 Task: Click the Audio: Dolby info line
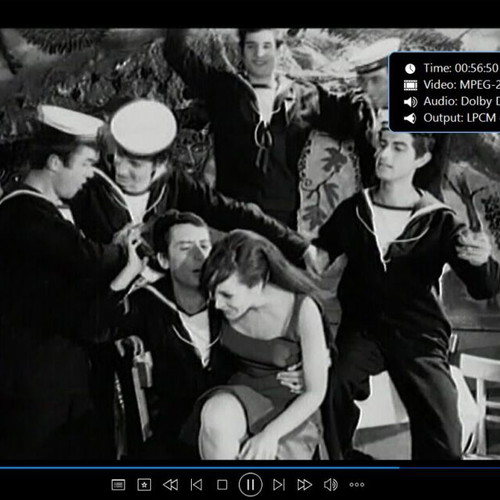click(x=462, y=101)
